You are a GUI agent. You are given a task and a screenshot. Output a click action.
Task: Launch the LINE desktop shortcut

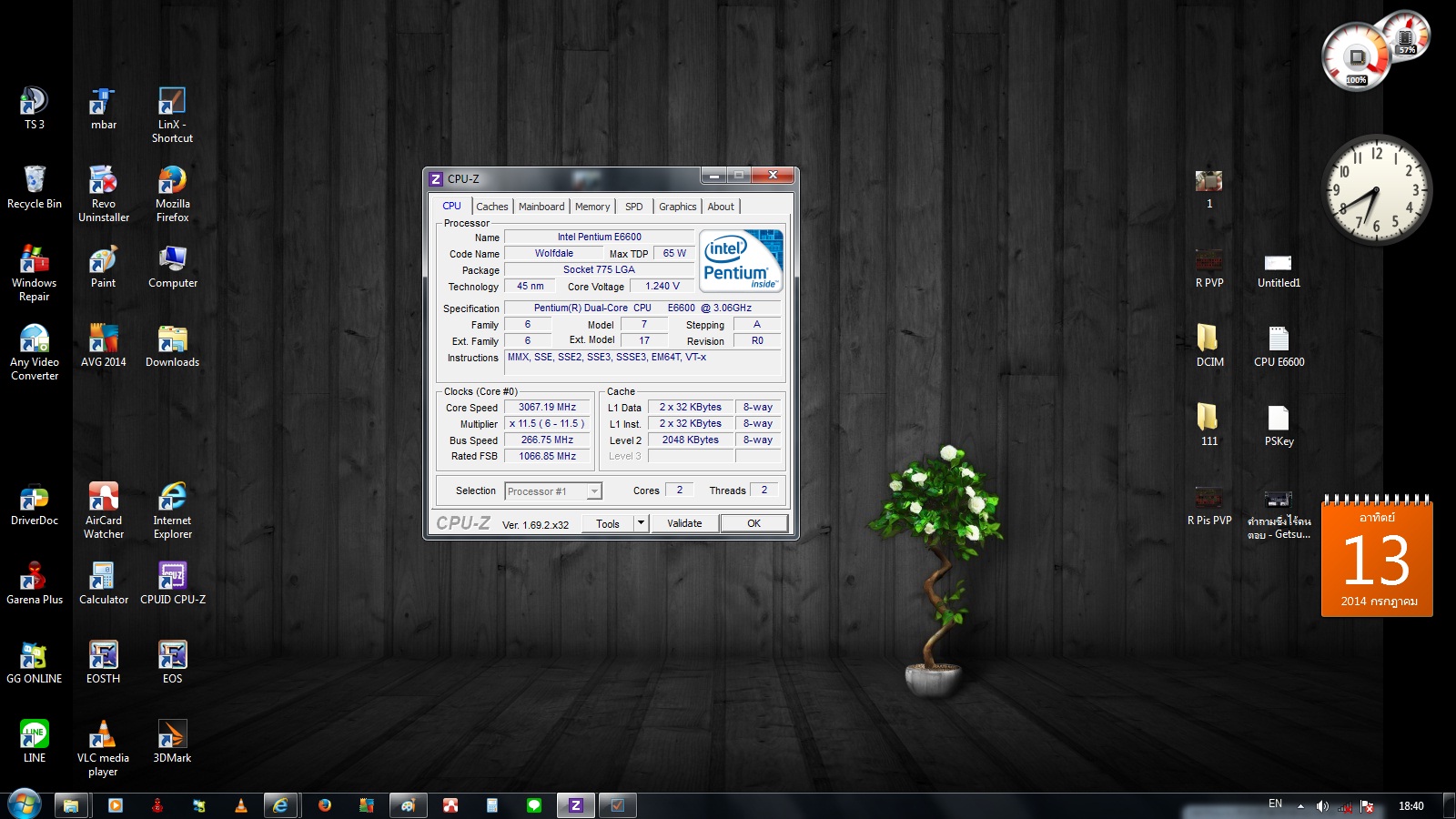pyautogui.click(x=35, y=741)
